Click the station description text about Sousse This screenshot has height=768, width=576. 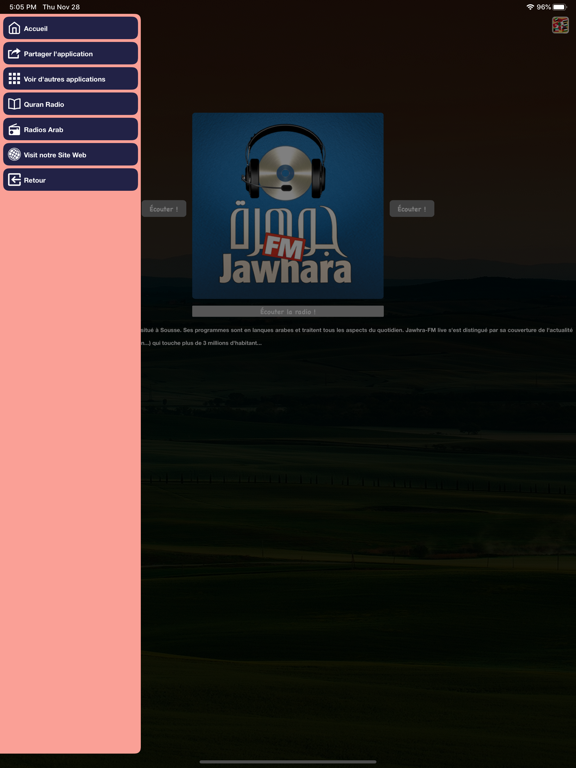(357, 330)
